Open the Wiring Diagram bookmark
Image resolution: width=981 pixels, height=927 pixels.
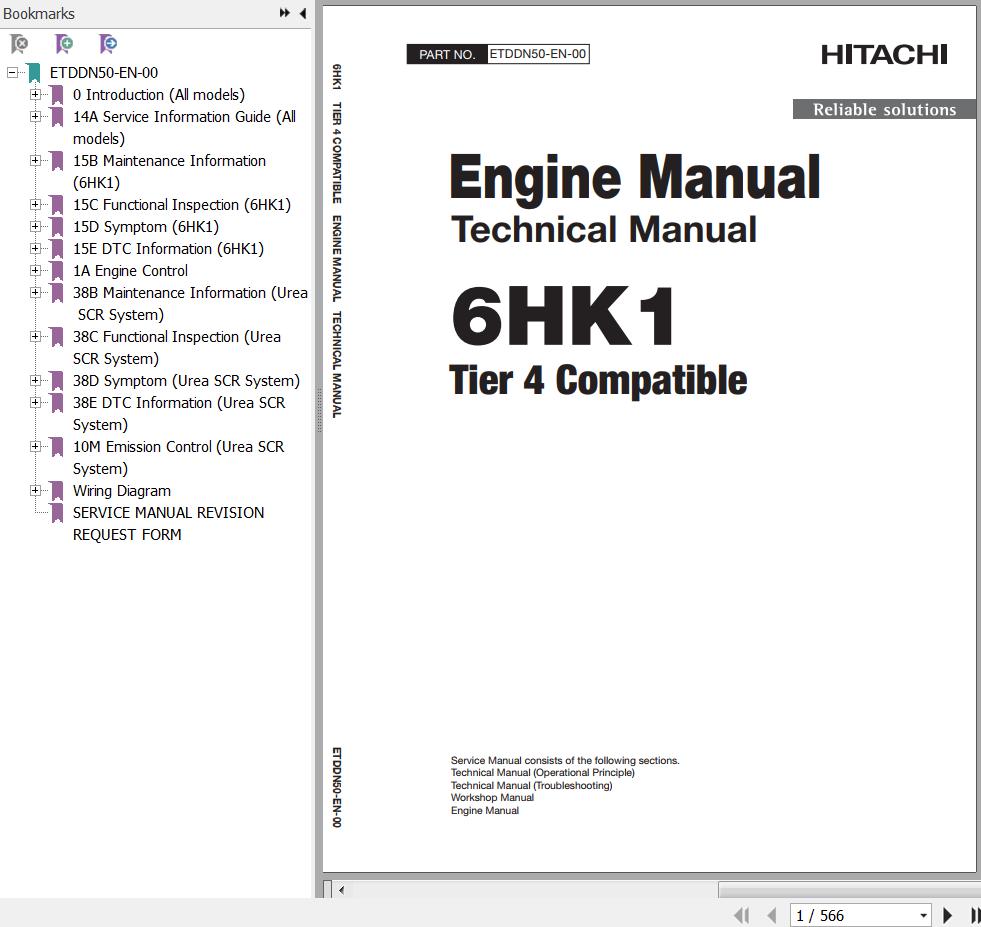click(122, 491)
